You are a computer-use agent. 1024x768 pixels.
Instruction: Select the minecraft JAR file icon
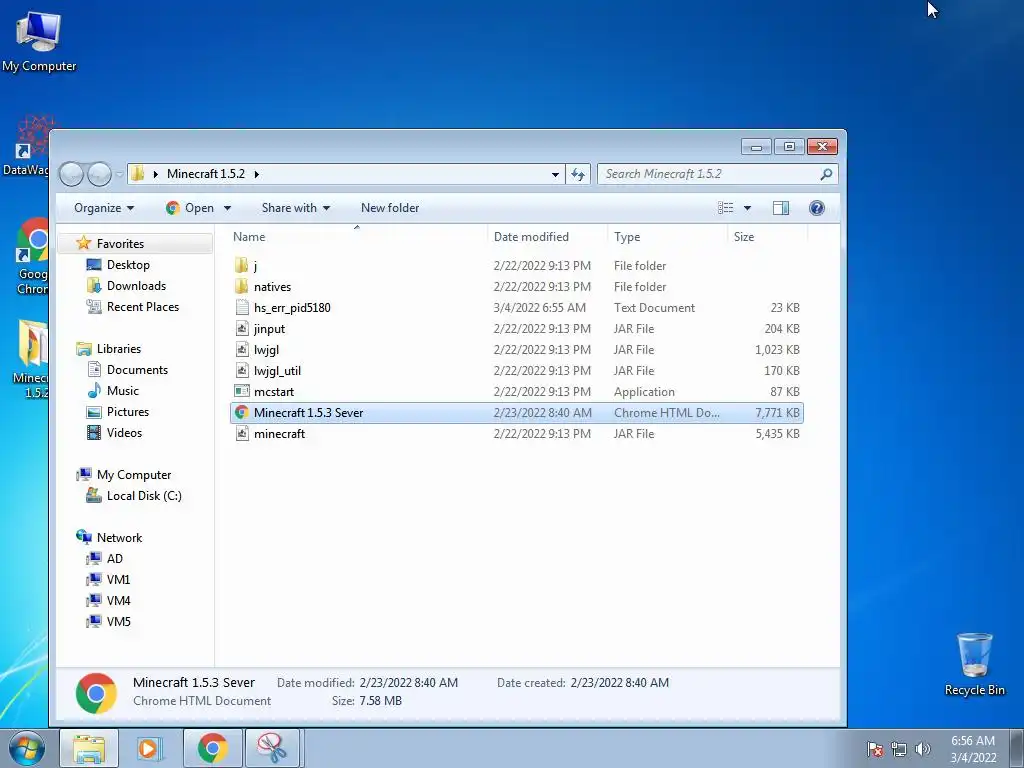(242, 433)
